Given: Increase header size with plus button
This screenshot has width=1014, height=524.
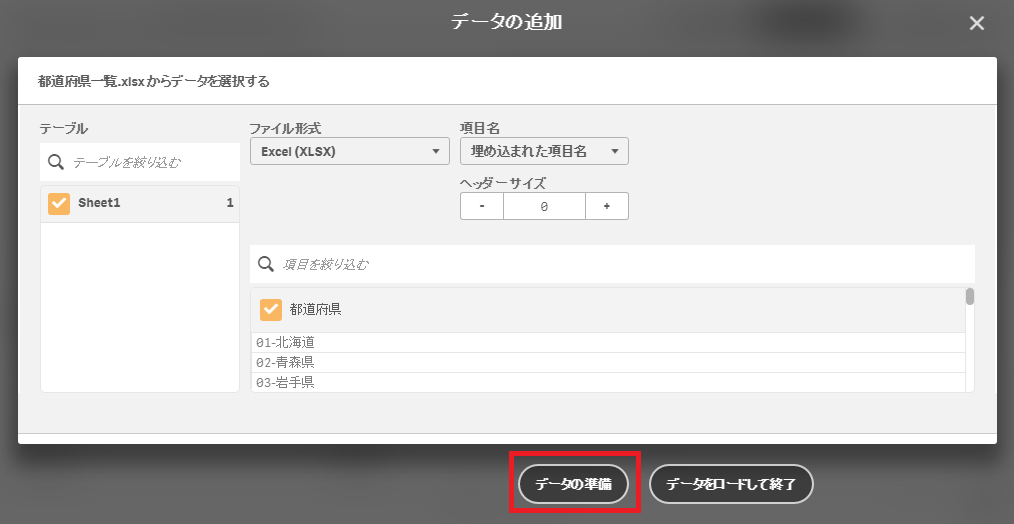Looking at the screenshot, I should (x=606, y=206).
